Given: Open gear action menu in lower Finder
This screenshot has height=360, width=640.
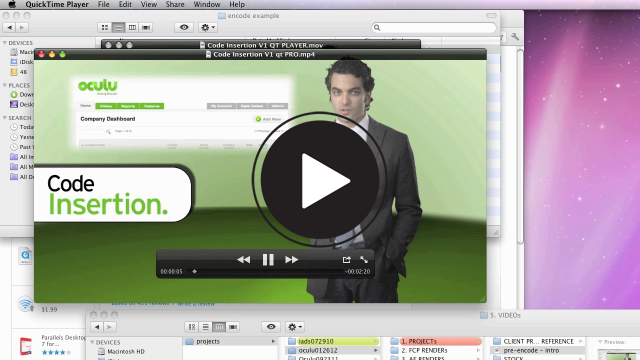Looking at the screenshot, I should coord(295,327).
